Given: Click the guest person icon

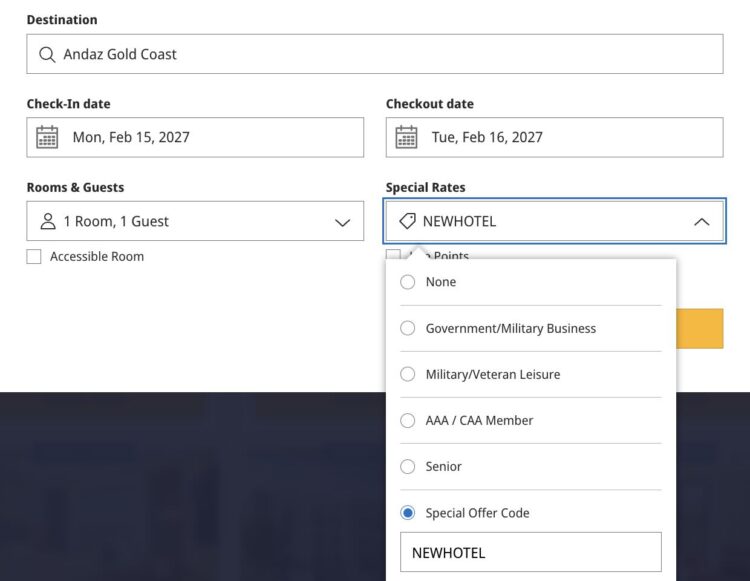Looking at the screenshot, I should (48, 221).
